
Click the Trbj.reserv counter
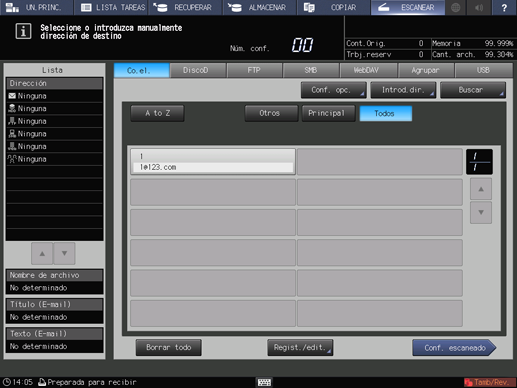tap(385, 54)
